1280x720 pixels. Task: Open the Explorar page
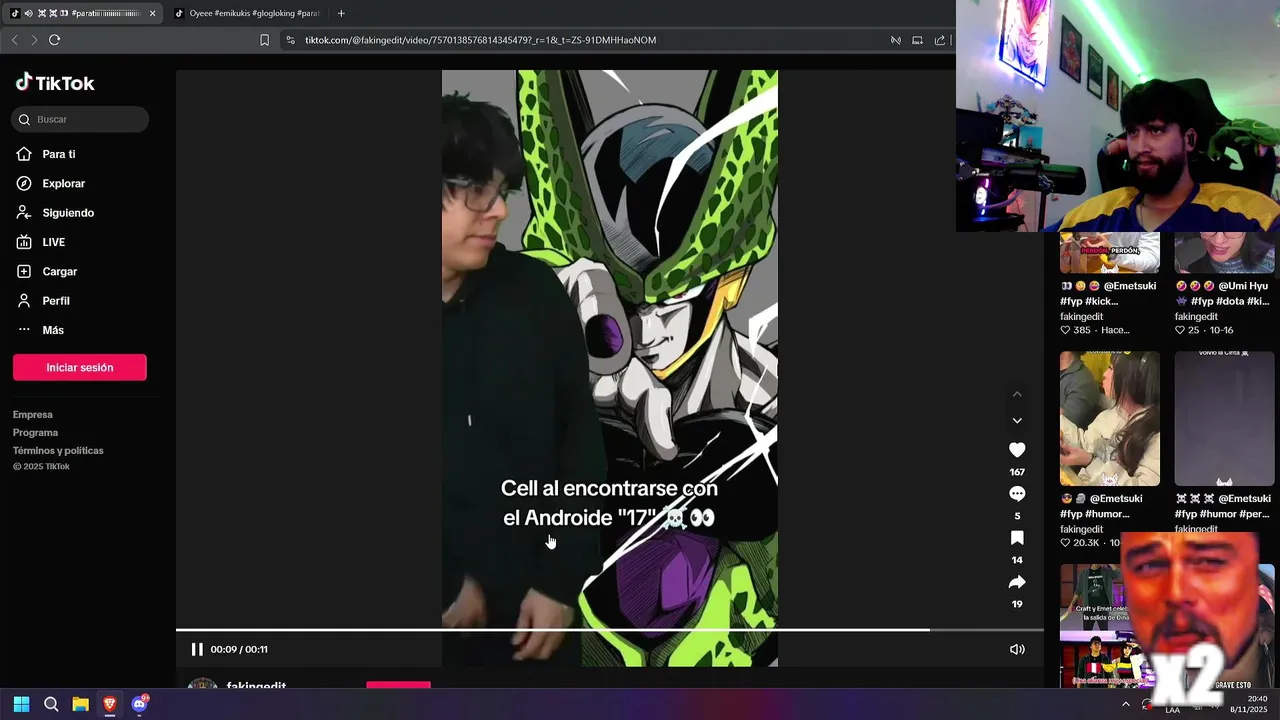[x=51, y=183]
